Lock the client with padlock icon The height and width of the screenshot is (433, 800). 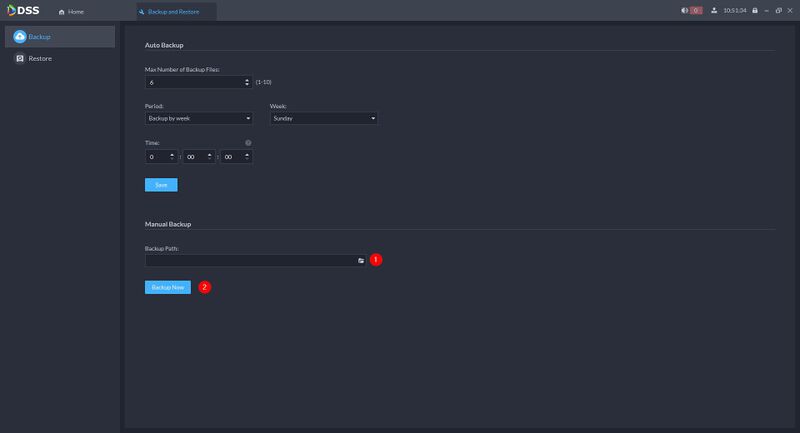[x=755, y=11]
